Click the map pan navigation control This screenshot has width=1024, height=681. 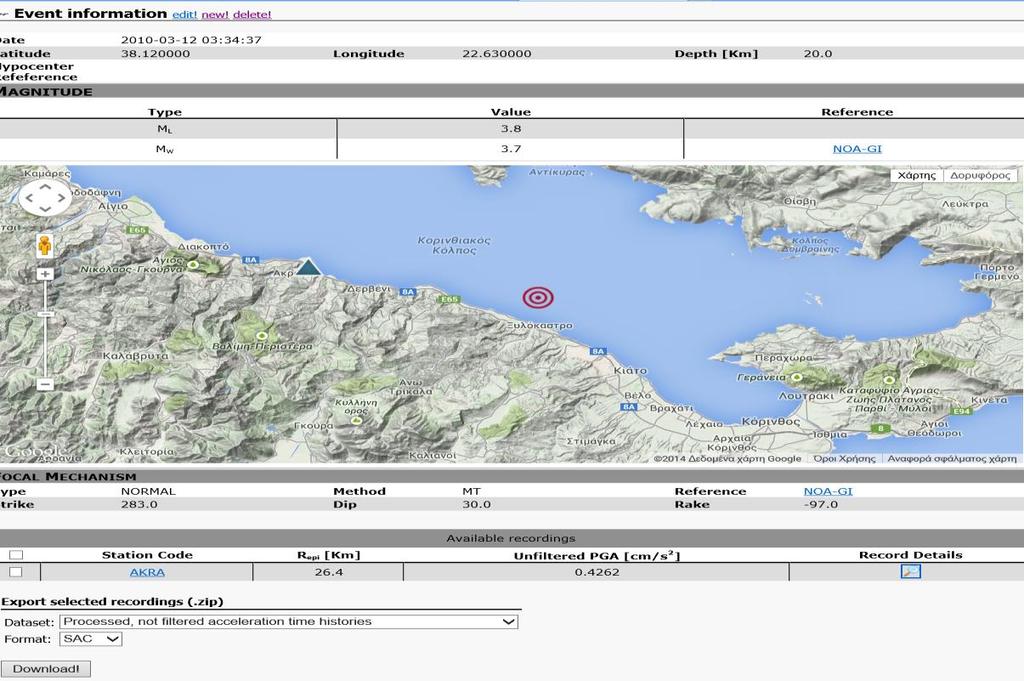(x=44, y=197)
